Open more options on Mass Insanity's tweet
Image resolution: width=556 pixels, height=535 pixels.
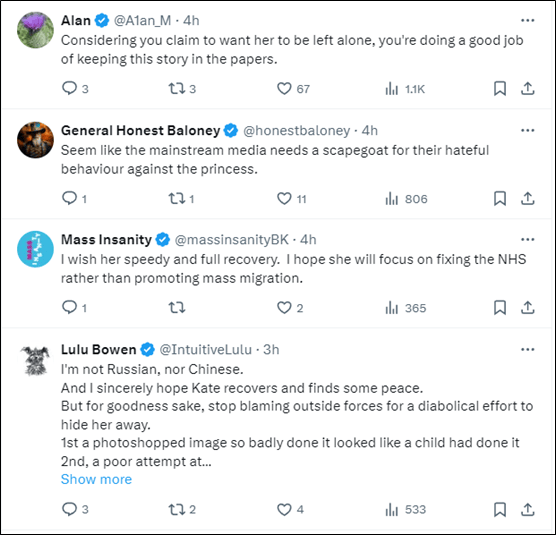tap(528, 240)
